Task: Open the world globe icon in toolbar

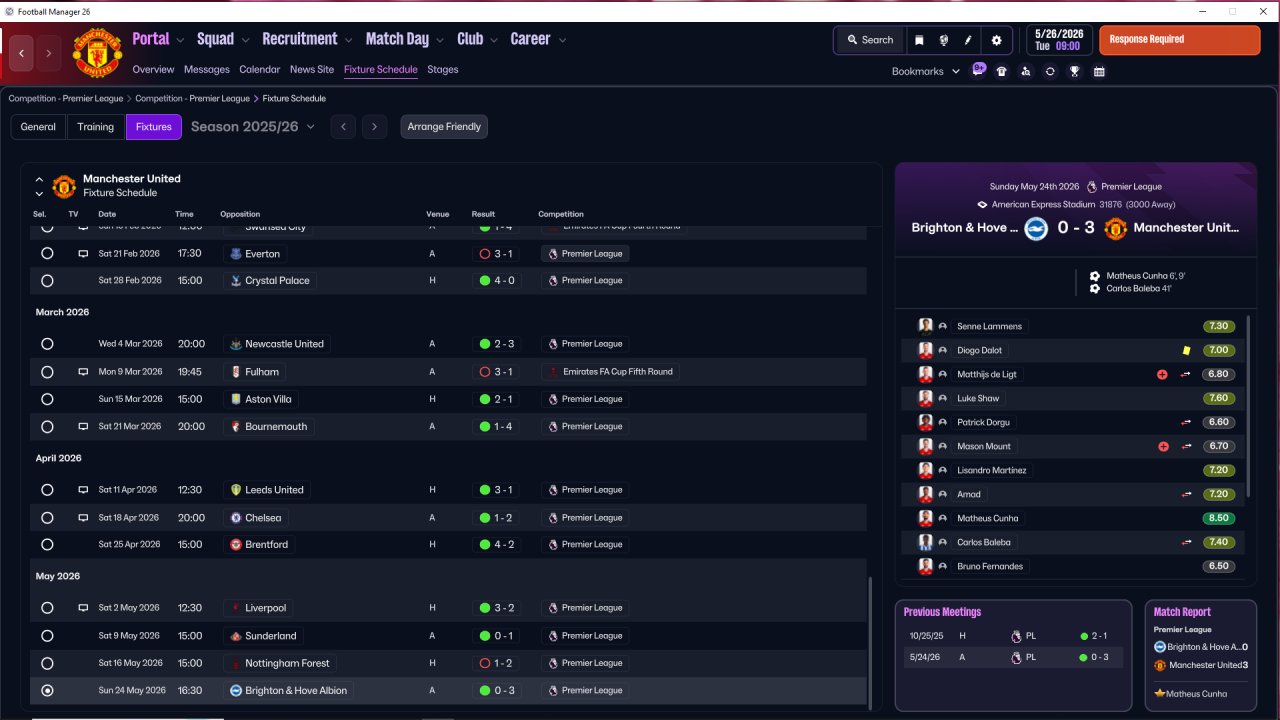Action: coord(943,40)
